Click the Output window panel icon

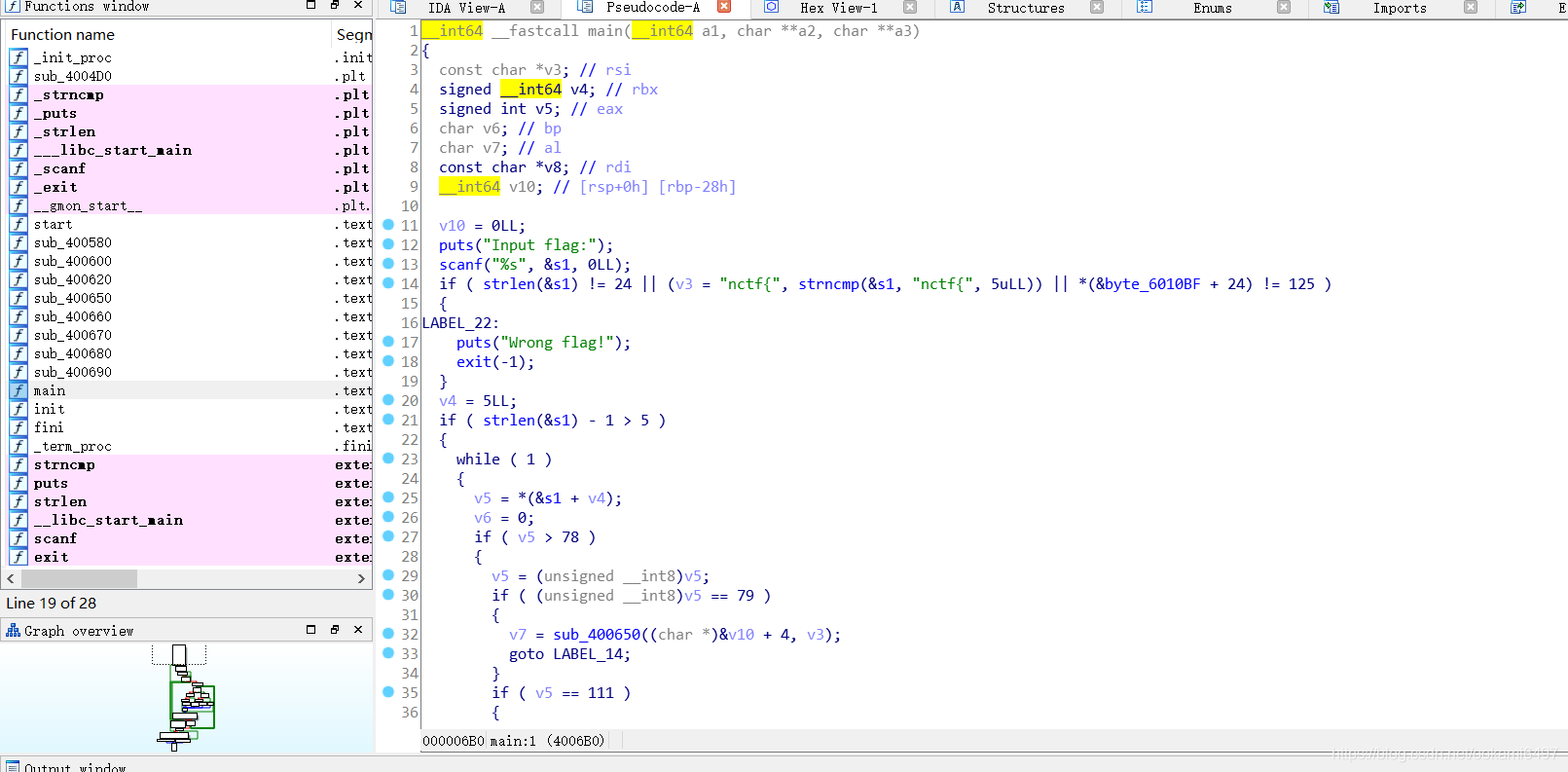coord(13,767)
